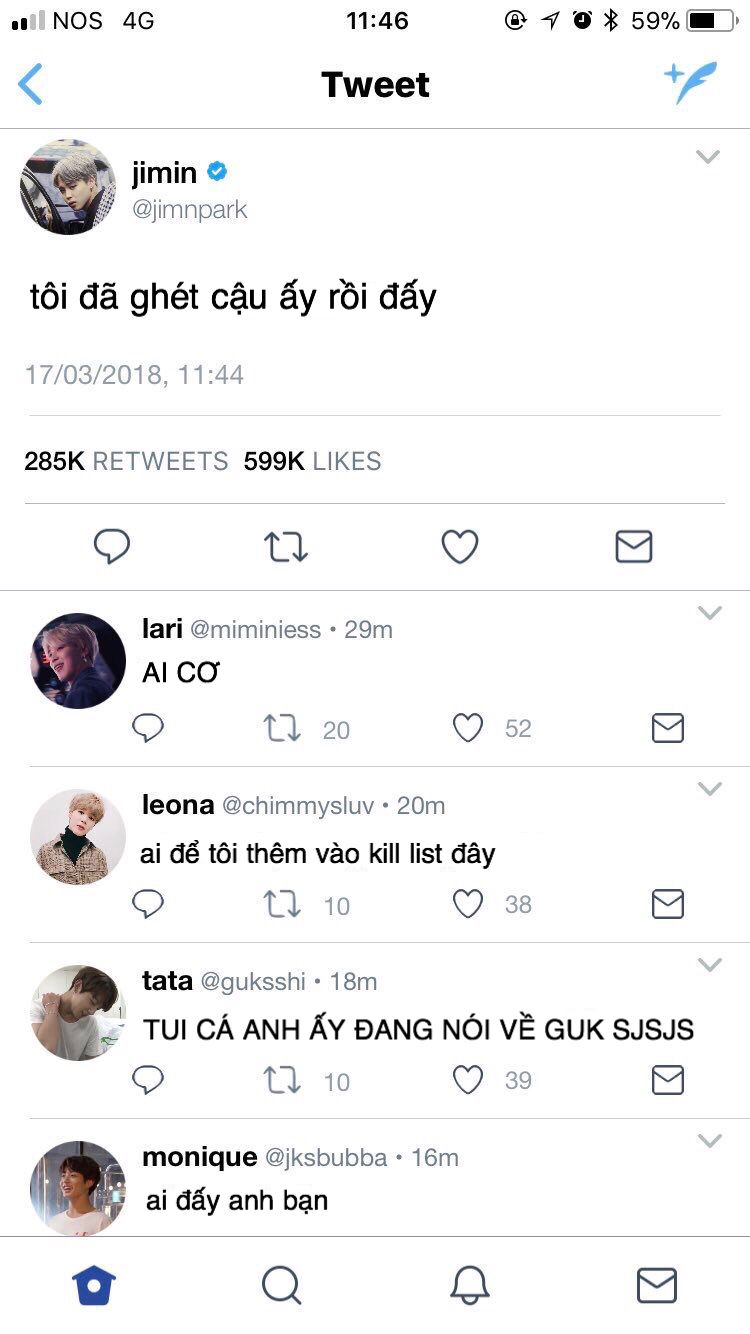The width and height of the screenshot is (750, 1334).
Task: Open the Search tab
Action: [281, 1285]
